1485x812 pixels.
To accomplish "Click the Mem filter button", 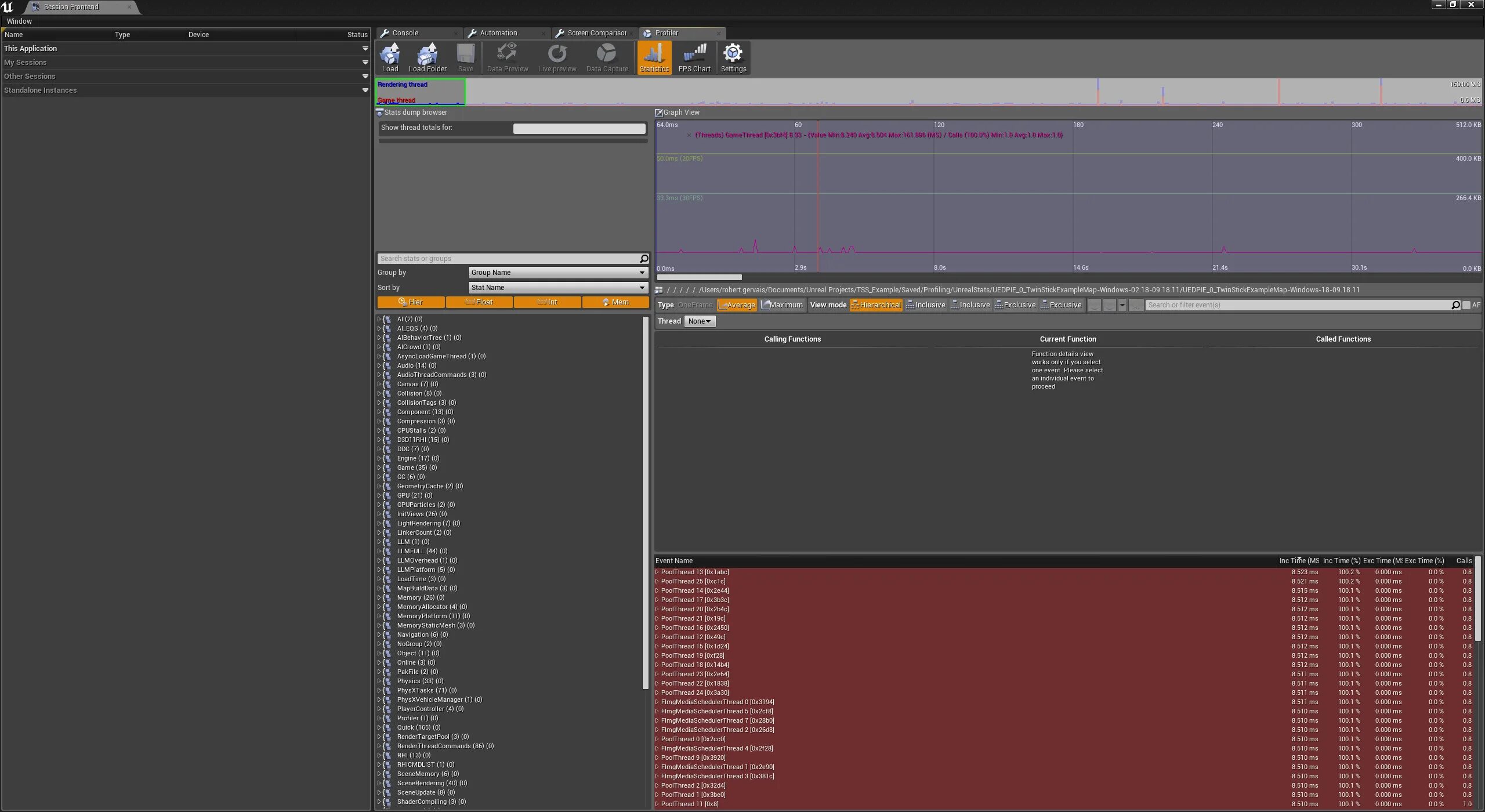I will point(615,302).
